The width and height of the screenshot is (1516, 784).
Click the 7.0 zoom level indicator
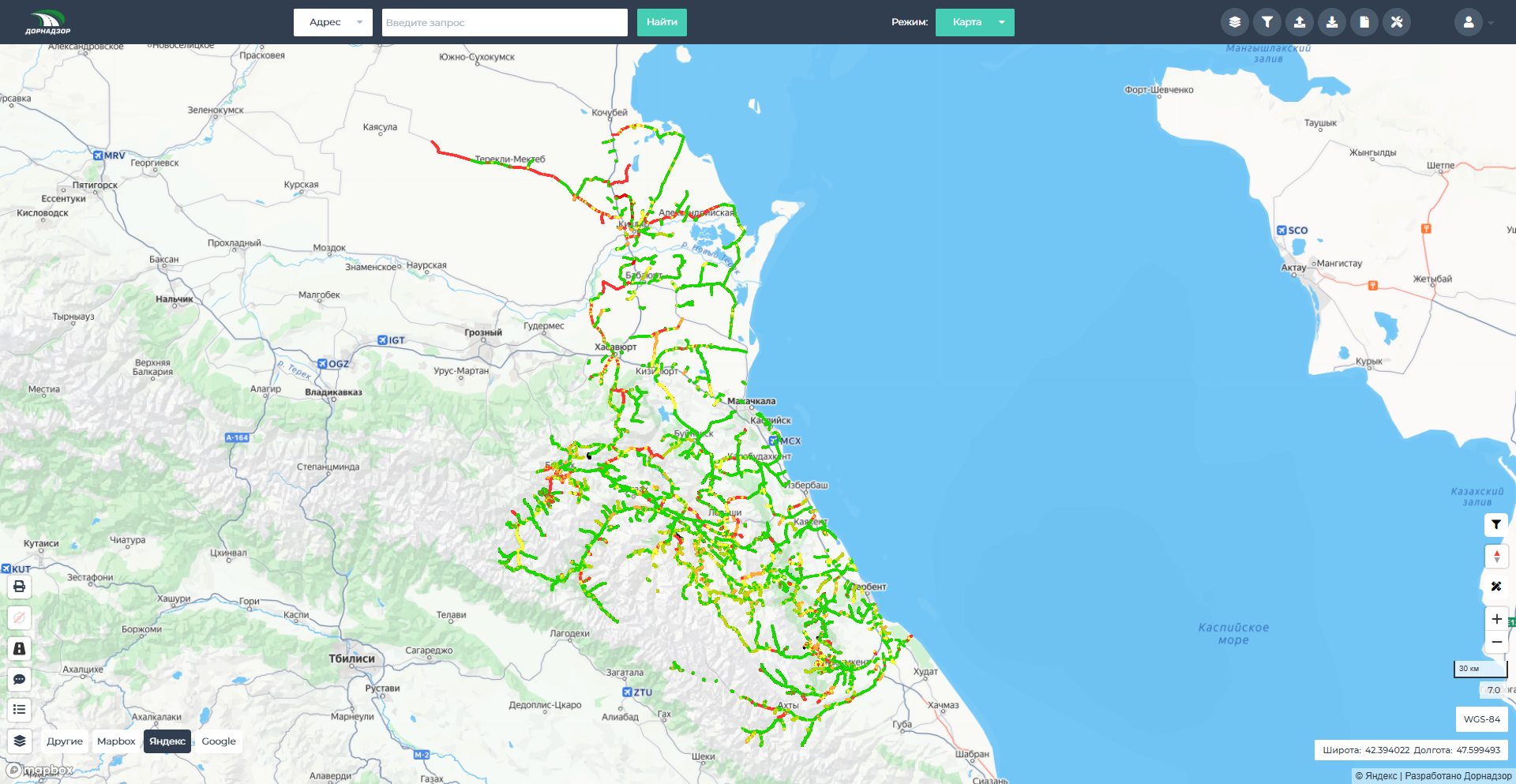pyautogui.click(x=1494, y=690)
